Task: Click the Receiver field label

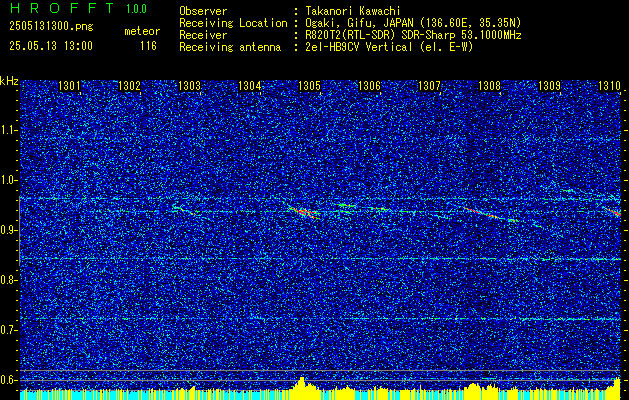Action: tap(203, 35)
